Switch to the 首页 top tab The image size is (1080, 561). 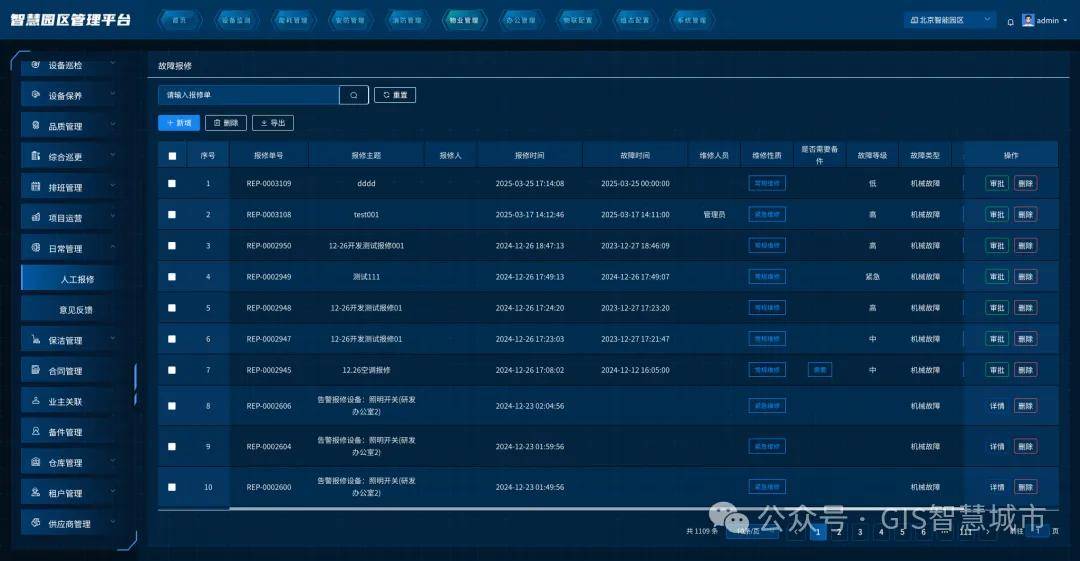pyautogui.click(x=179, y=20)
